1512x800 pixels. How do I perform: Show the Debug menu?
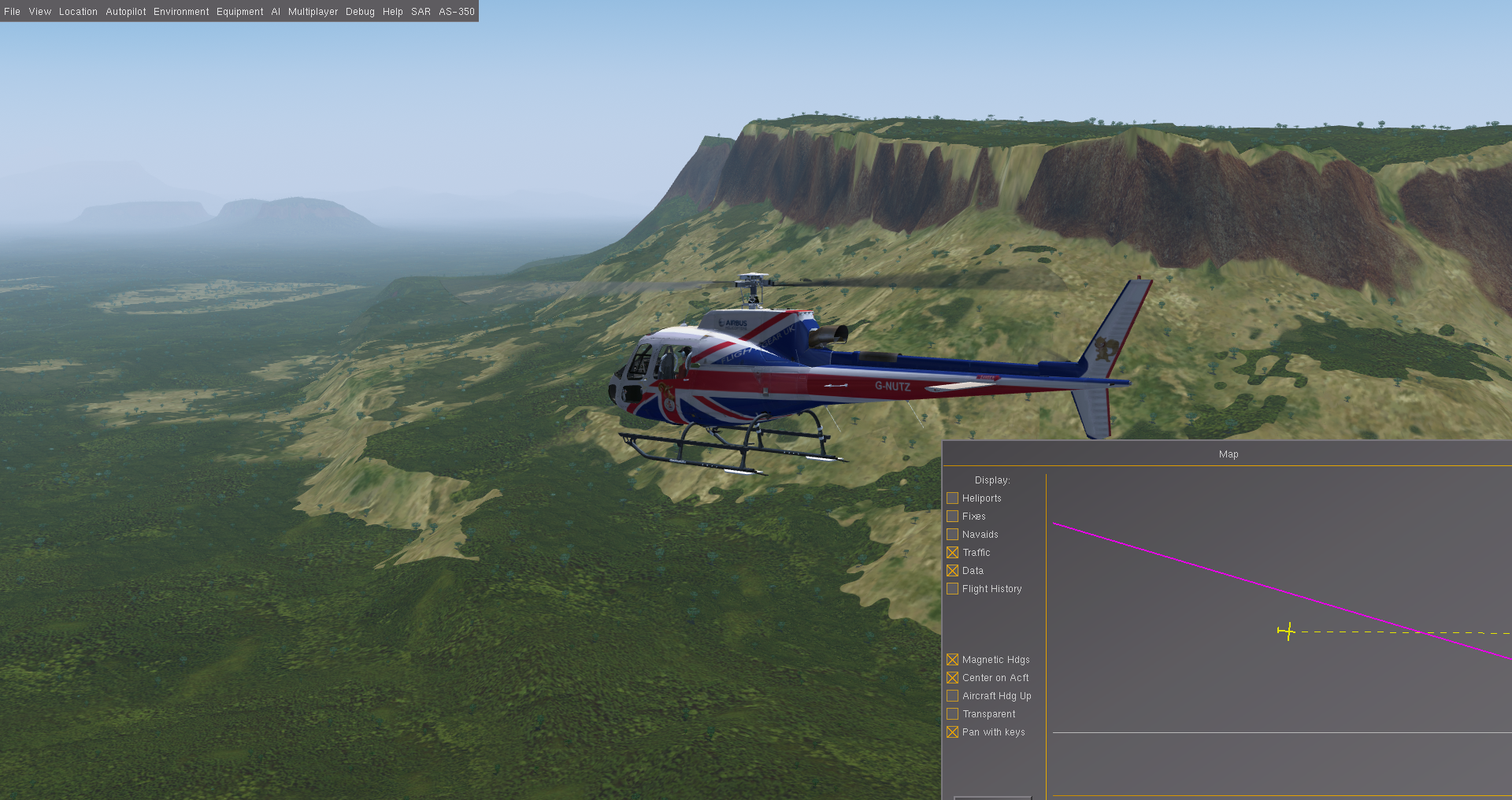(x=360, y=12)
